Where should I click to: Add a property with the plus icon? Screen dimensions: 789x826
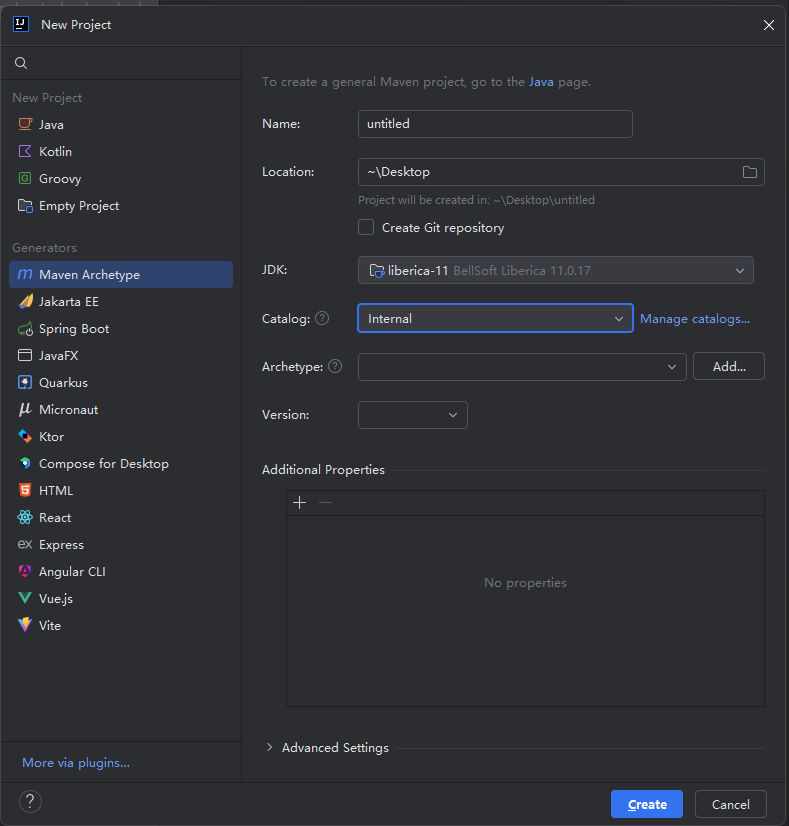click(300, 503)
